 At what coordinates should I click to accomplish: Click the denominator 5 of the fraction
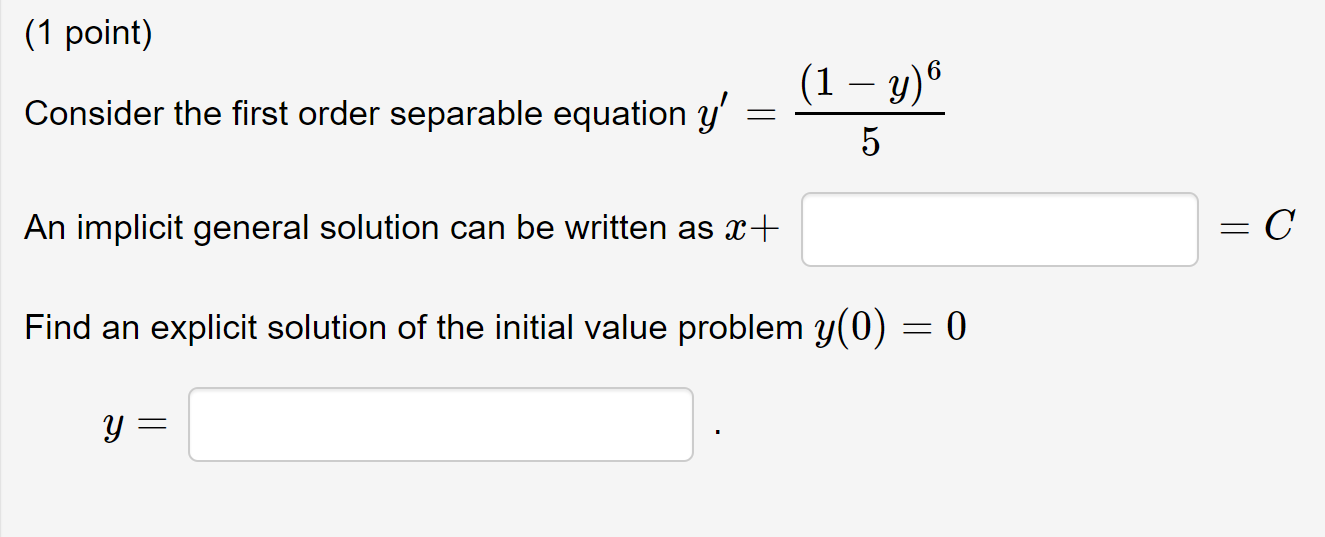click(869, 145)
